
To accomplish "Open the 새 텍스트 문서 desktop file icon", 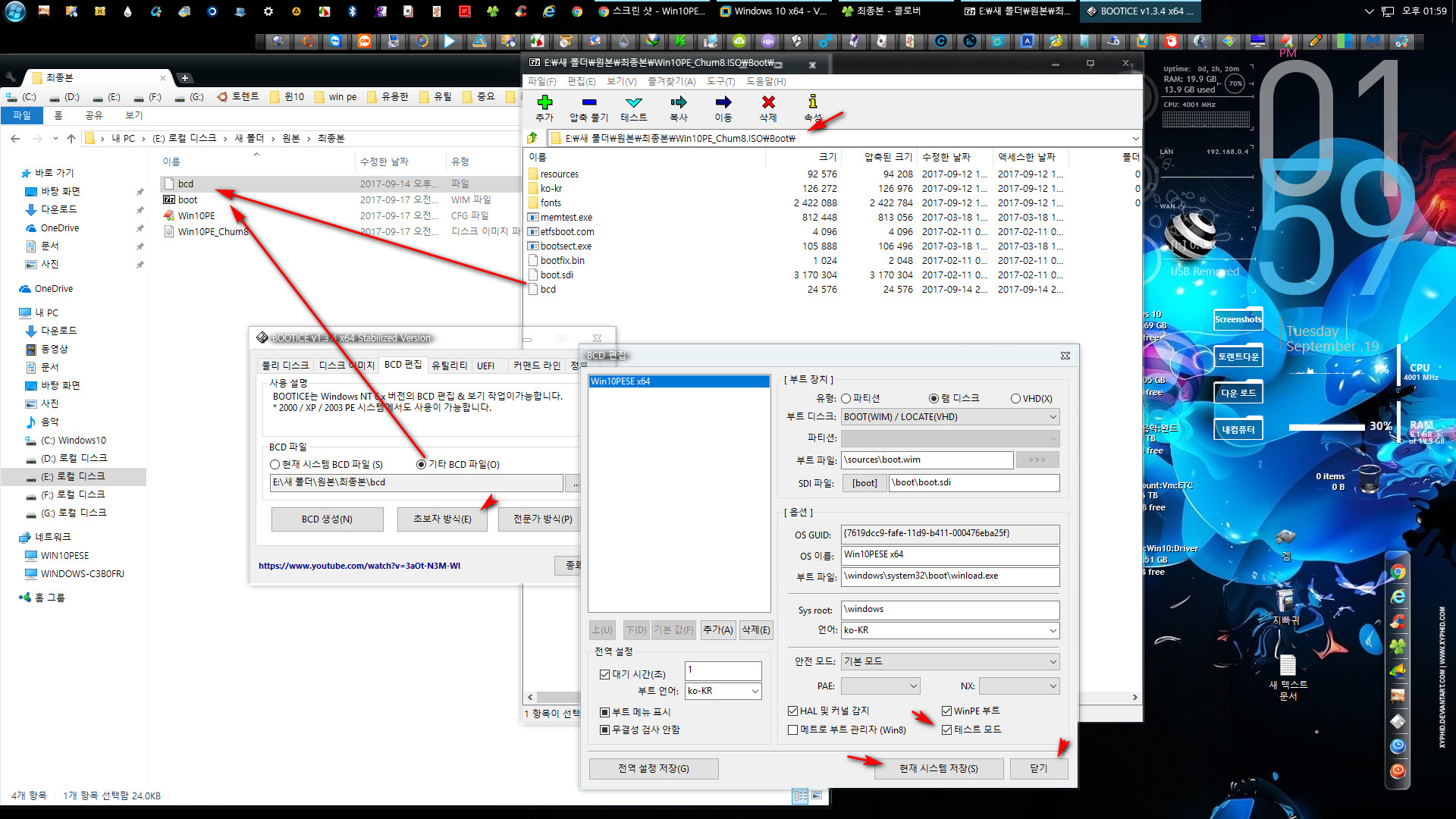I will click(x=1288, y=677).
